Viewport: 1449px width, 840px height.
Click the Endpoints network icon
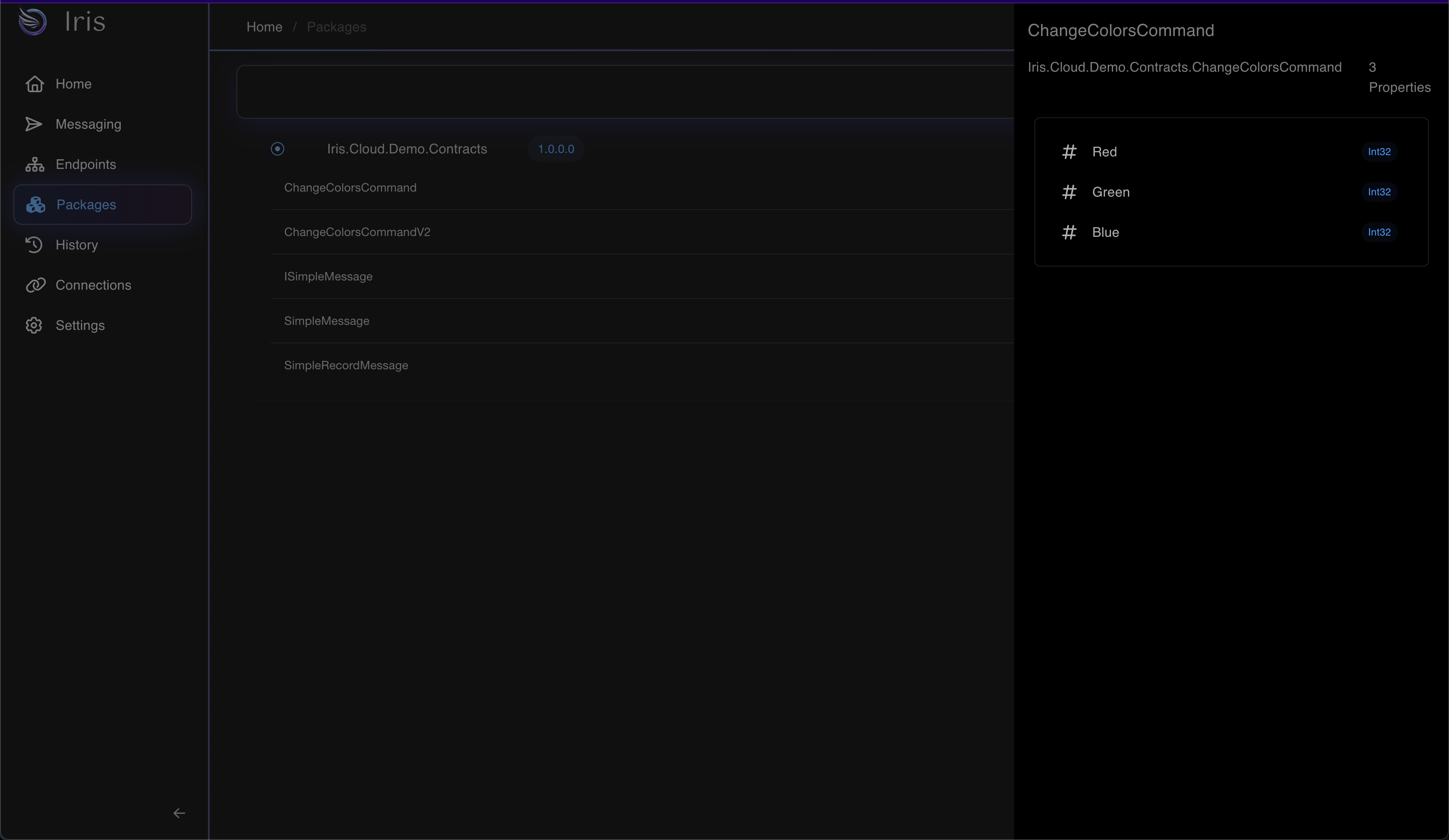[34, 164]
